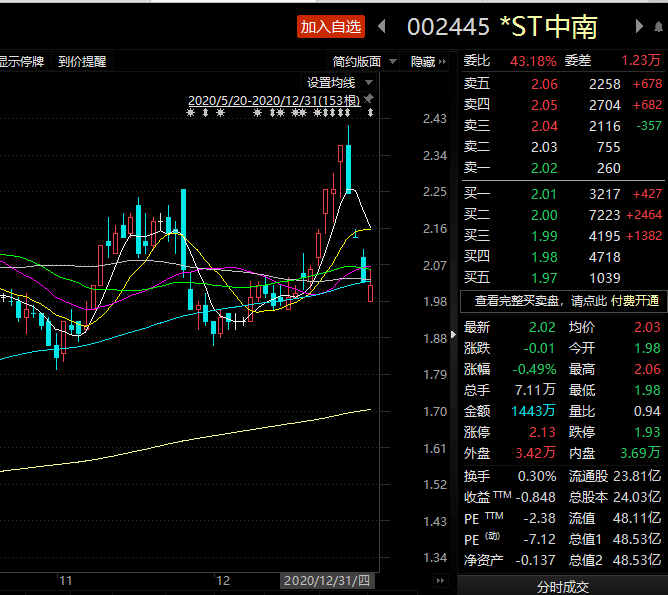Image resolution: width=668 pixels, height=595 pixels.
Task: Click the 加入自选 add-to-watchlist button
Action: point(331,27)
